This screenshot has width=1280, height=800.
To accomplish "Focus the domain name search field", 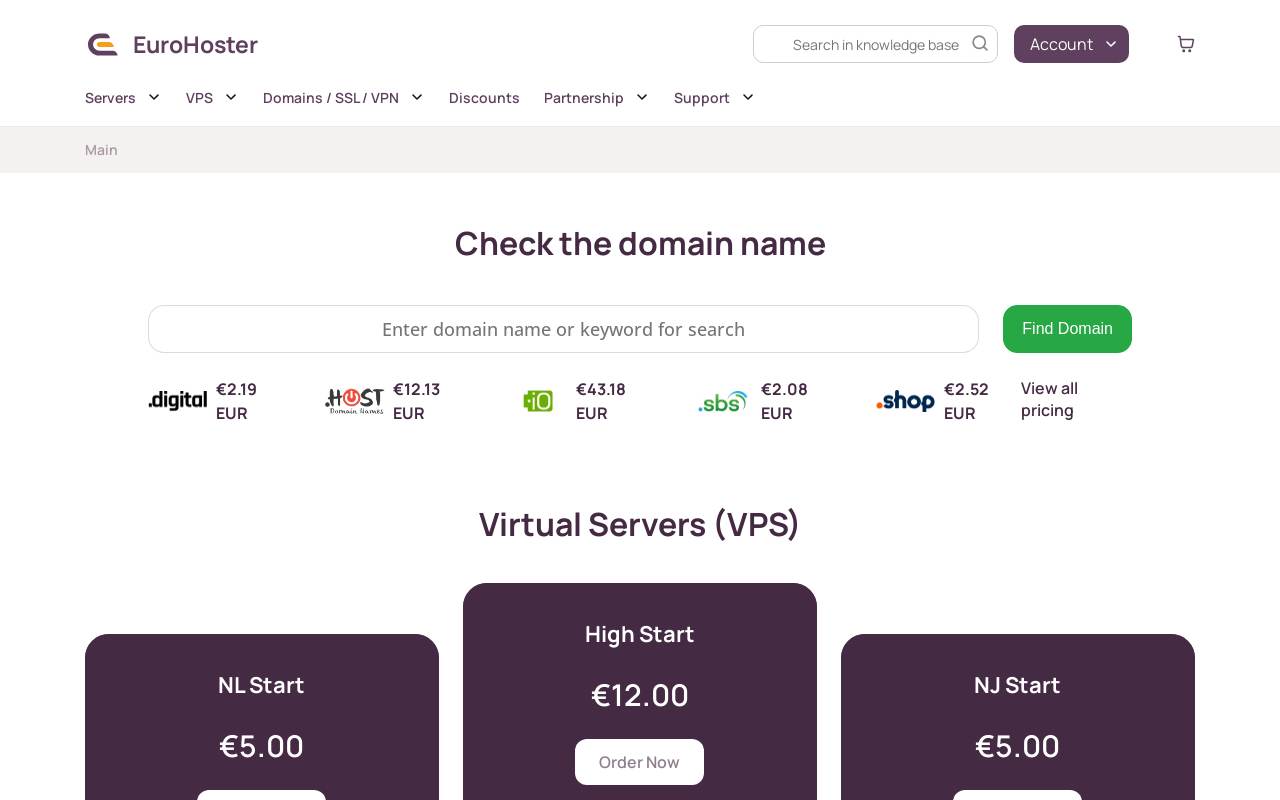I will pyautogui.click(x=563, y=329).
